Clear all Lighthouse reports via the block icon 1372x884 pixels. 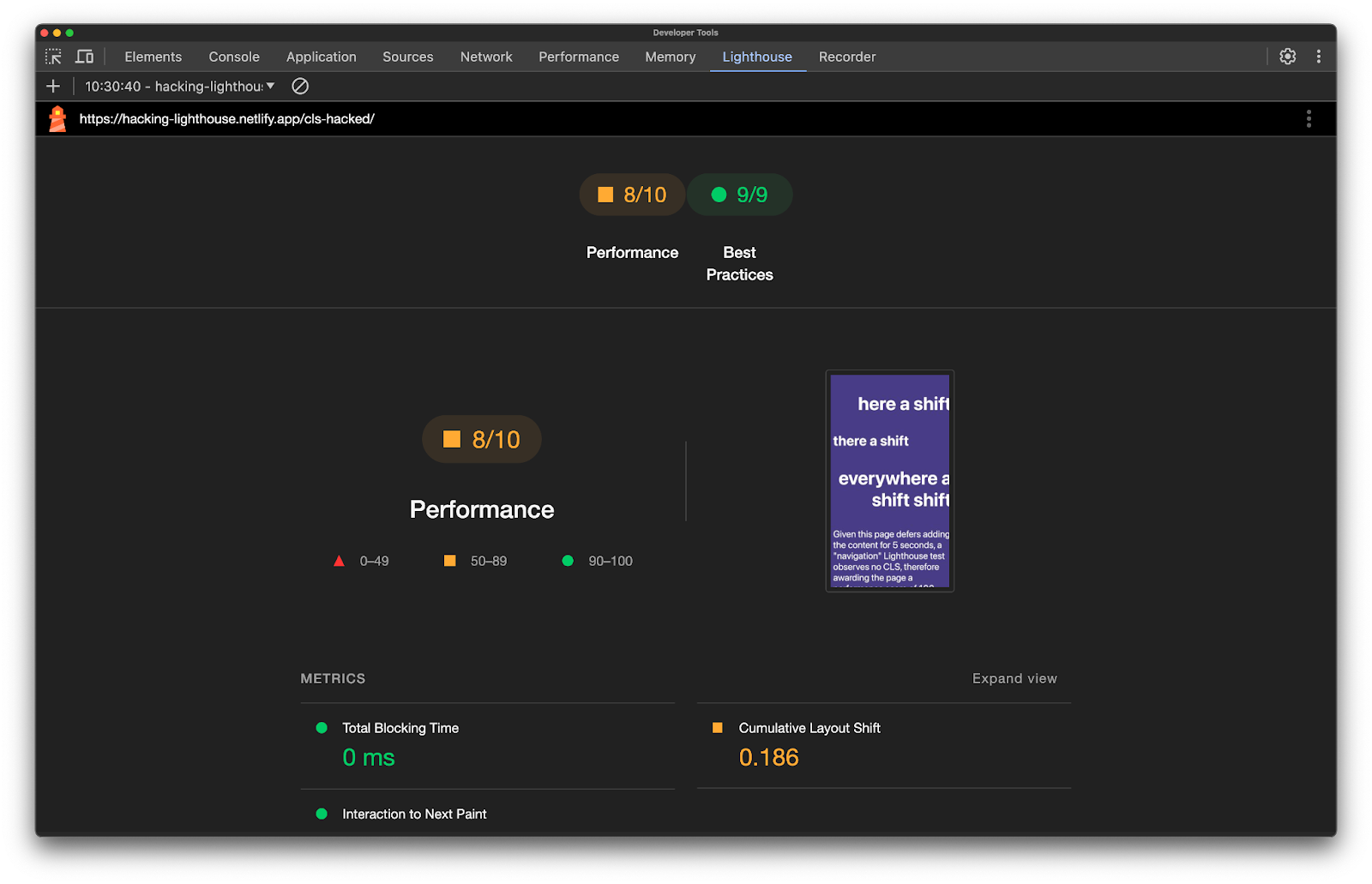[x=299, y=86]
